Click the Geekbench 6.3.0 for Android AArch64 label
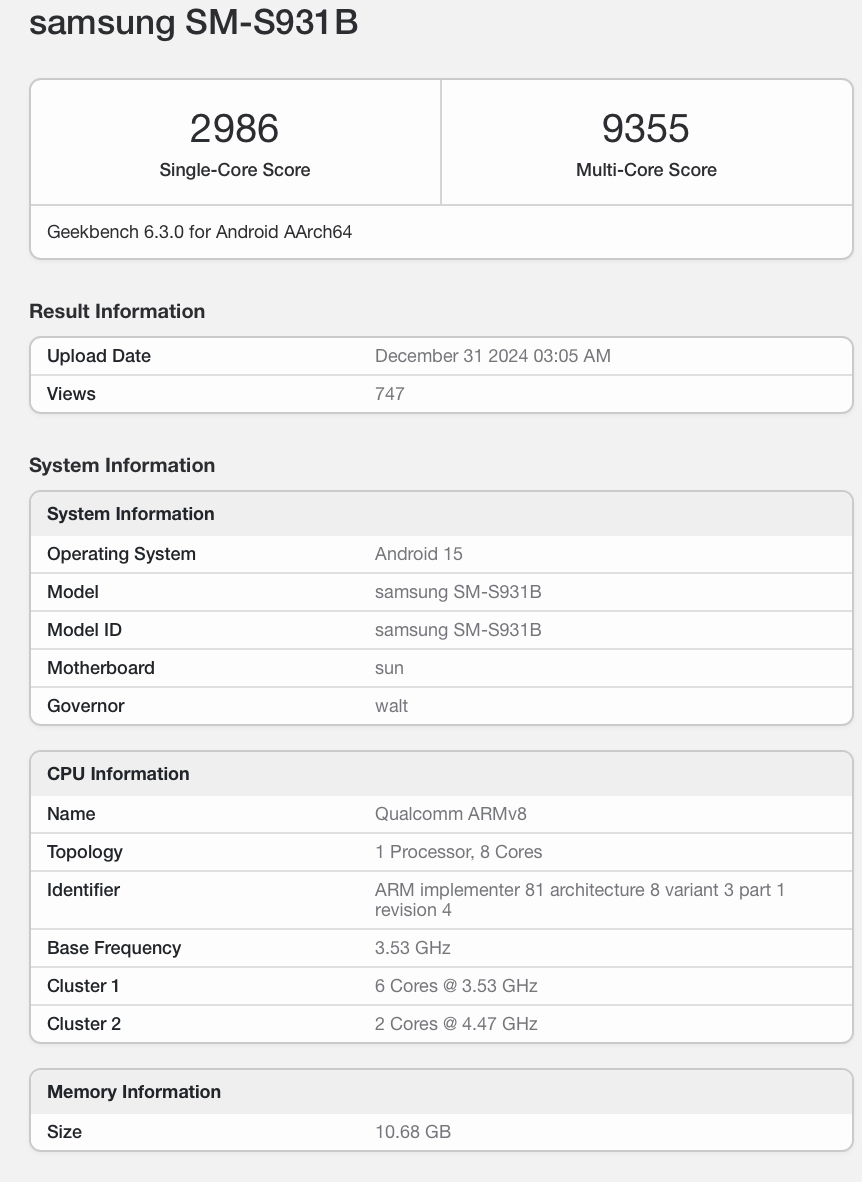This screenshot has height=1182, width=862. pyautogui.click(x=197, y=232)
